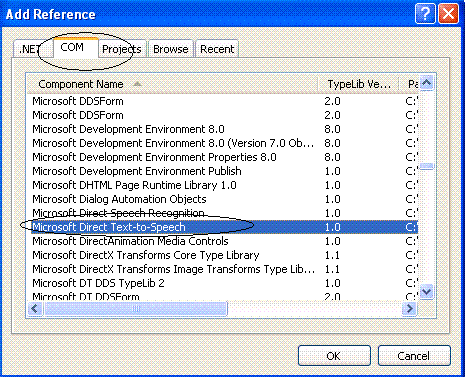Confirm with the OK button

334,356
